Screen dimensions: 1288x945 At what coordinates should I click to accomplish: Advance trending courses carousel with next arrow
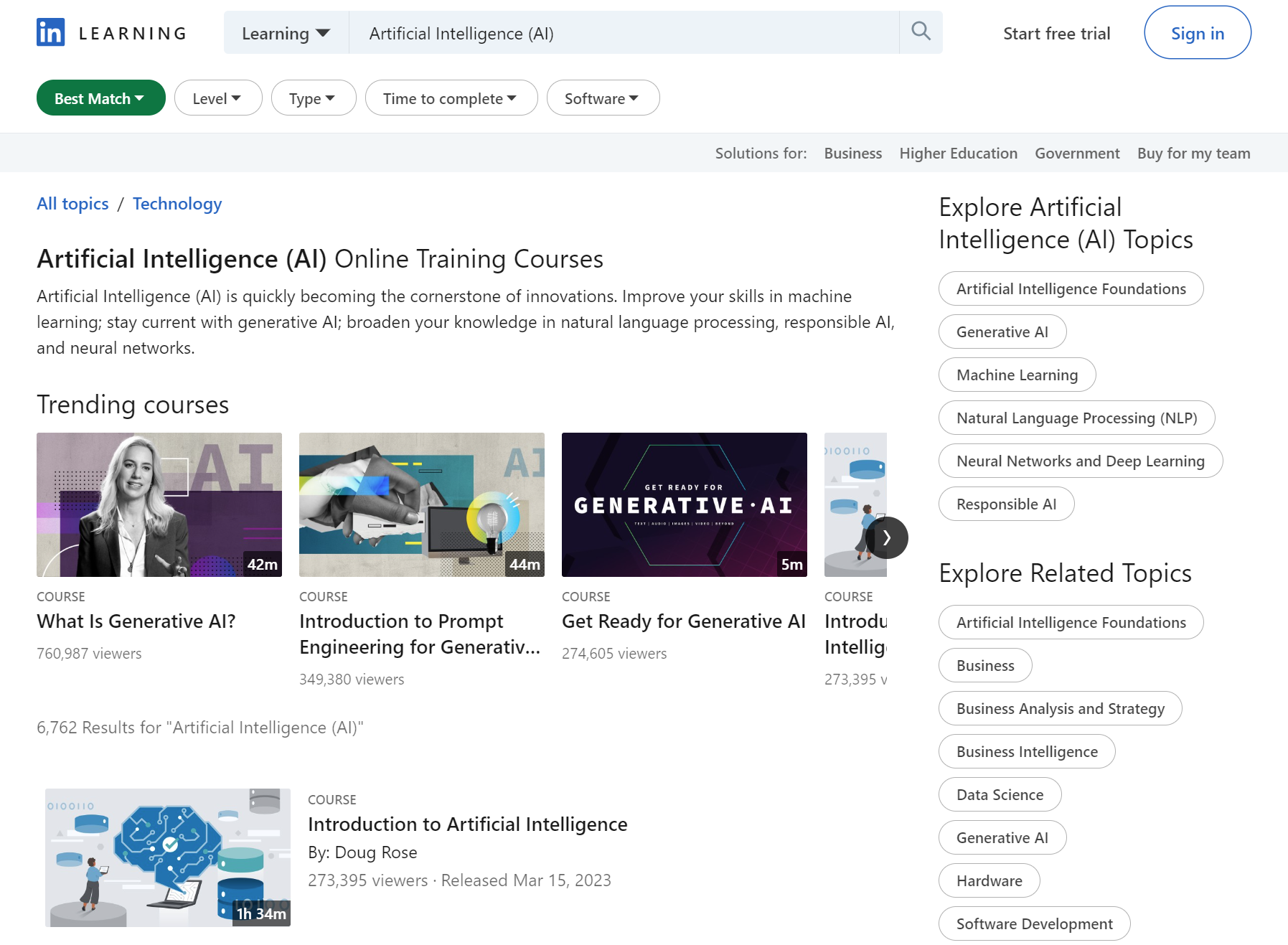pyautogui.click(x=887, y=537)
